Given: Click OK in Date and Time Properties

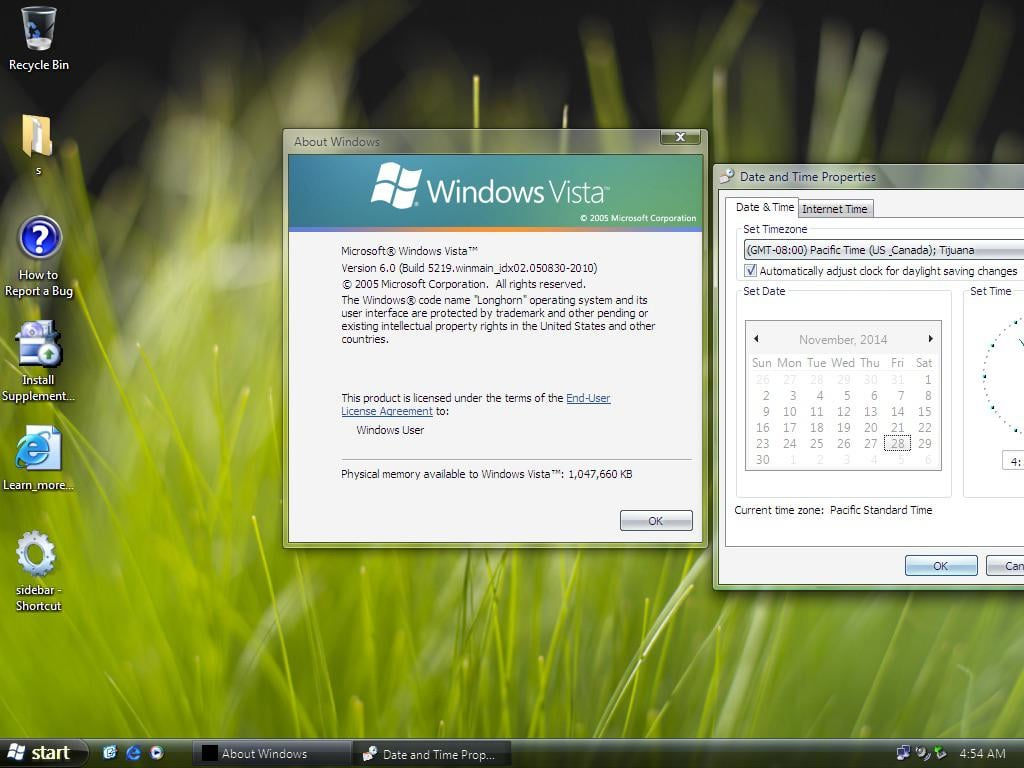Looking at the screenshot, I should coord(940,566).
